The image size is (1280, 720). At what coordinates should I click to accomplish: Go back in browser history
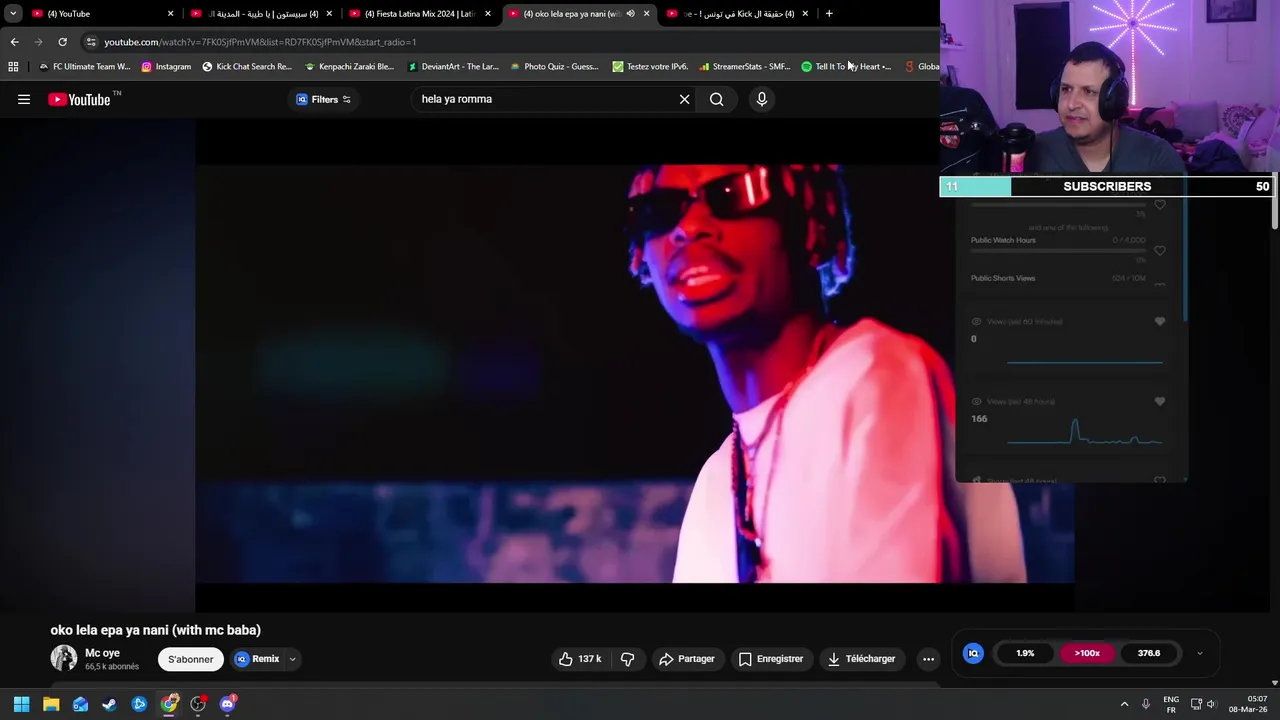pos(14,42)
